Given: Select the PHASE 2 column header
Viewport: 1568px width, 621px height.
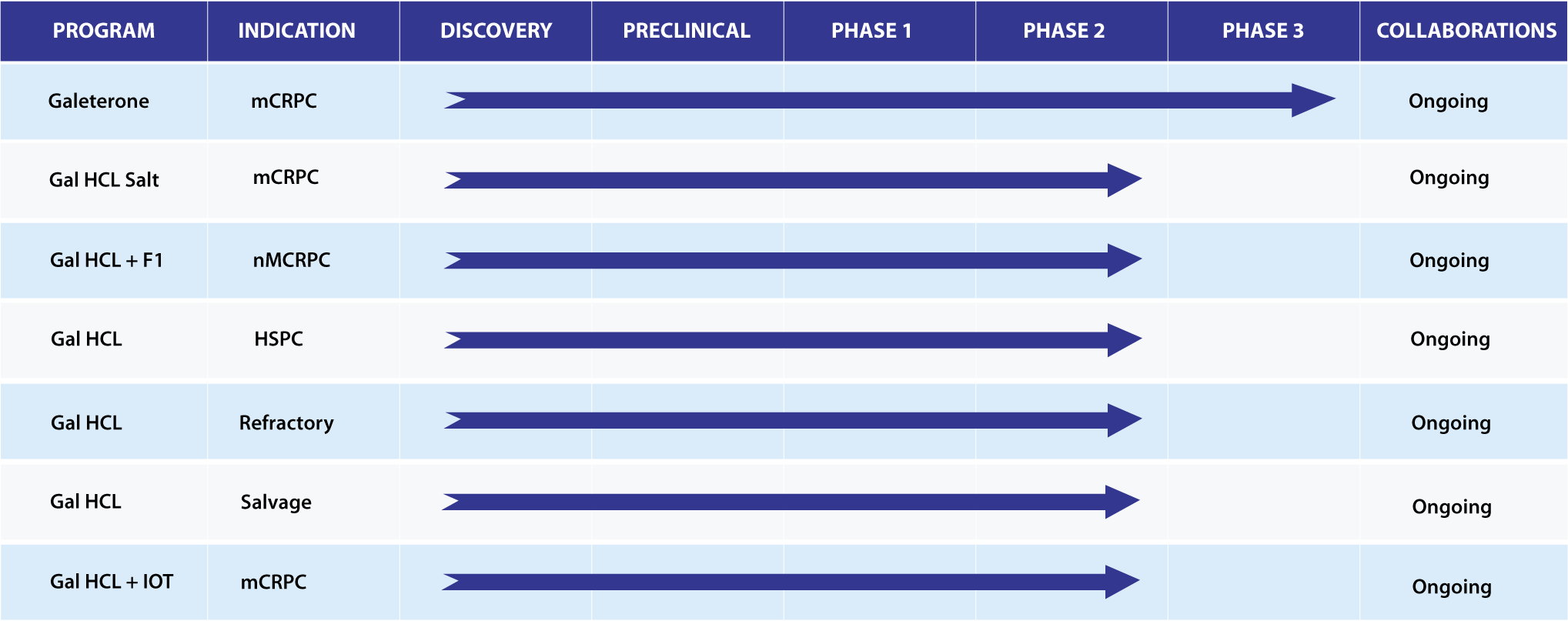Looking at the screenshot, I should coord(1064,31).
